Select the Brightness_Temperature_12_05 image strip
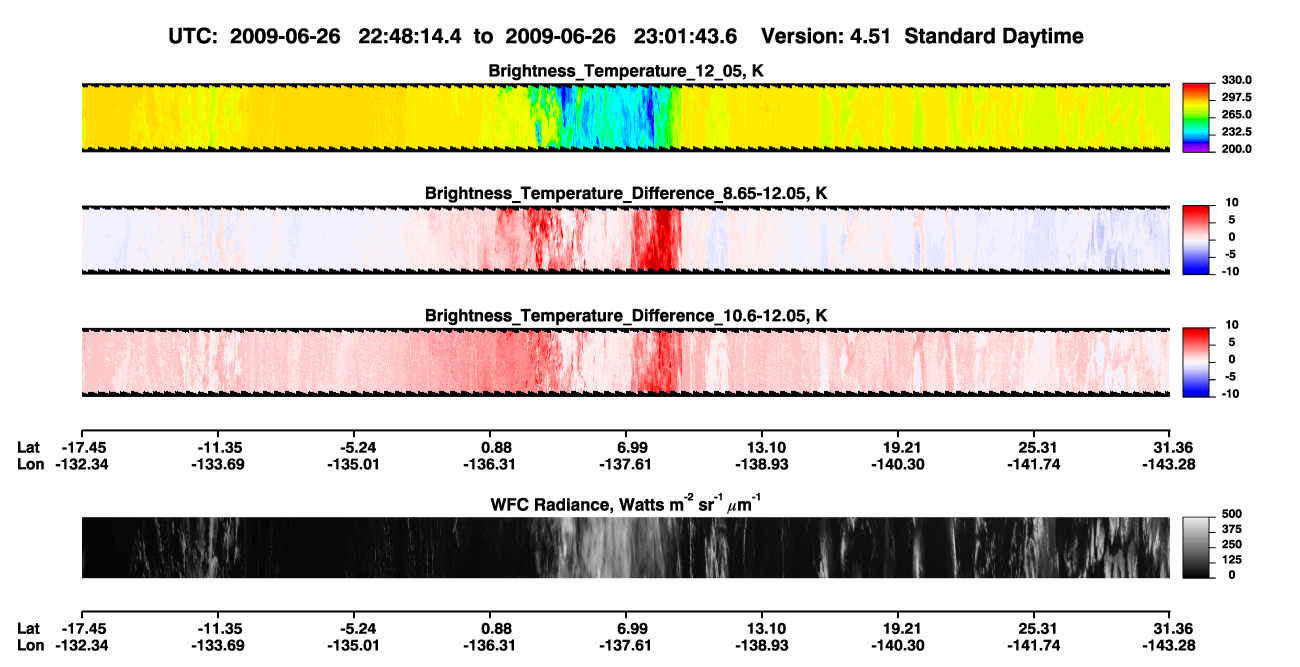This screenshot has height=667, width=1300. tap(625, 117)
